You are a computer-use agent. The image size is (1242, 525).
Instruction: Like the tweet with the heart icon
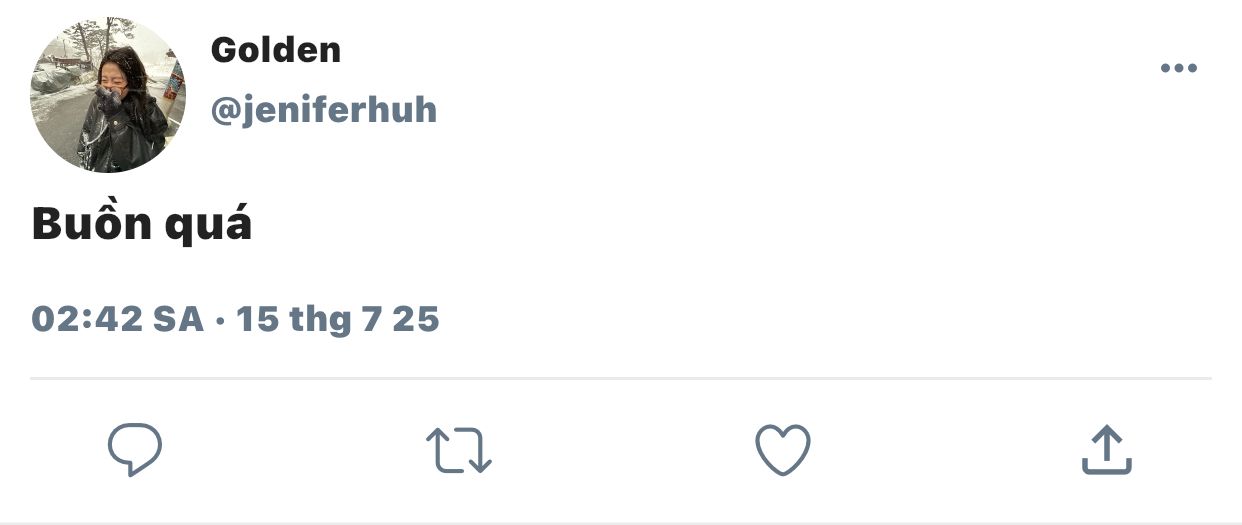[782, 449]
